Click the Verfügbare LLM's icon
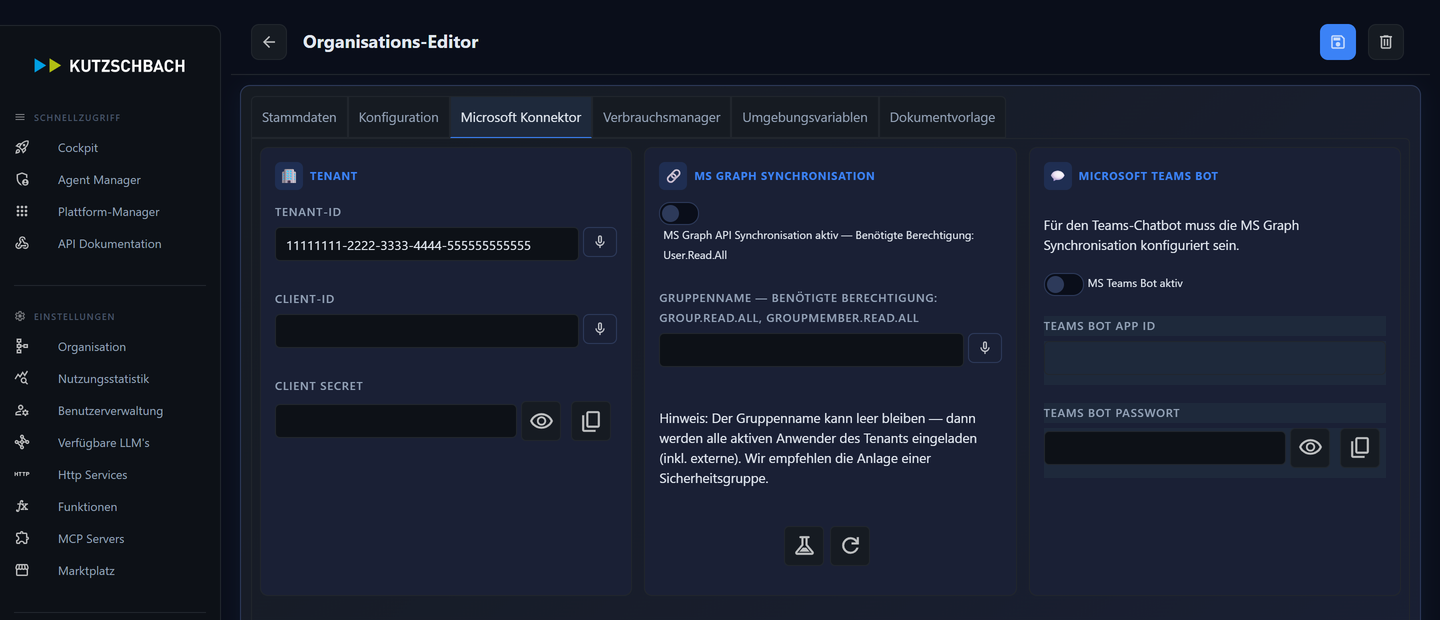This screenshot has height=620, width=1440. point(22,443)
